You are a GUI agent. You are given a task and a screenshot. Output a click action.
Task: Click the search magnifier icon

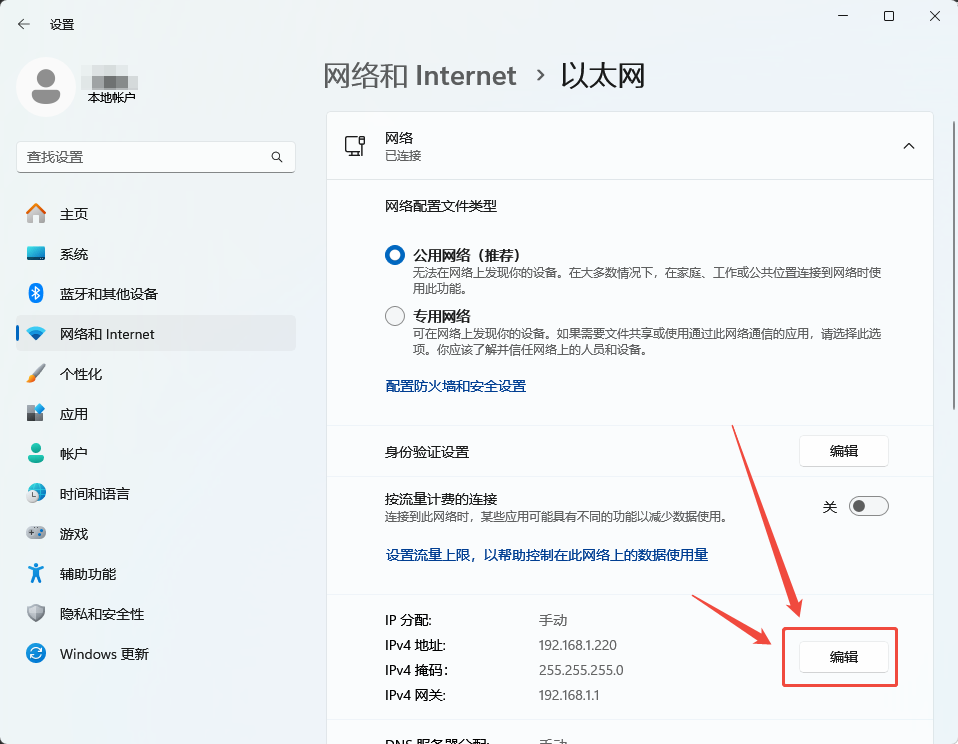[x=277, y=157]
